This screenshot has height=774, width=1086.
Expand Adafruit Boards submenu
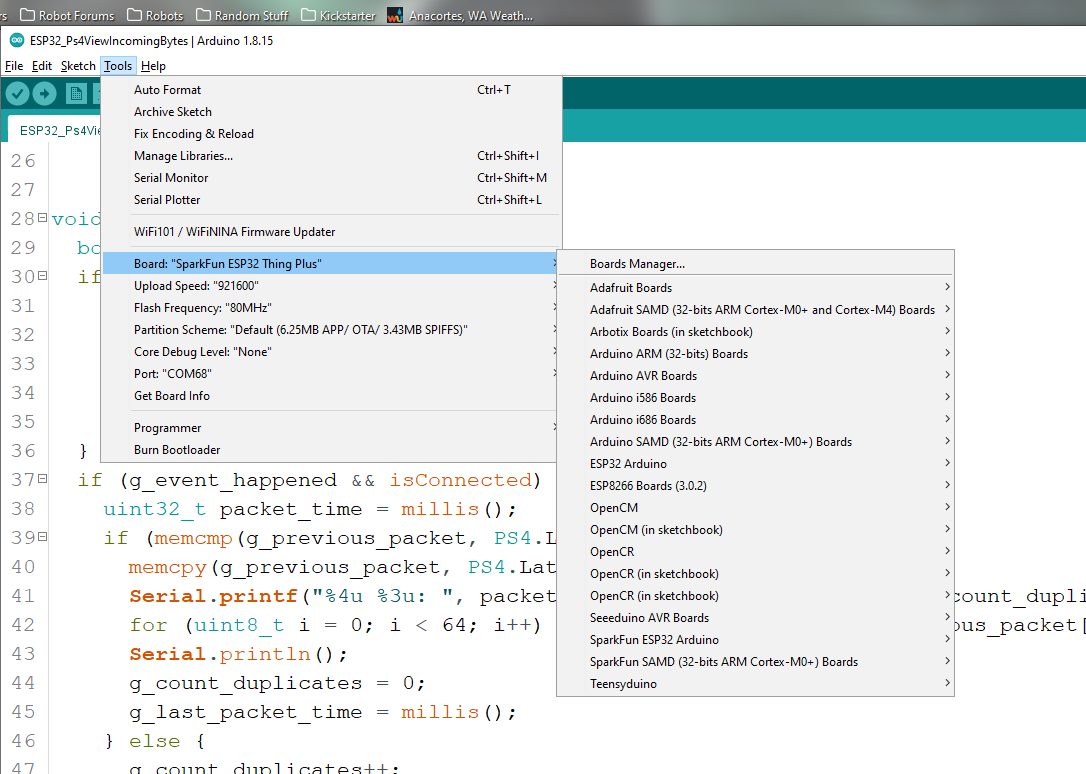coord(756,288)
